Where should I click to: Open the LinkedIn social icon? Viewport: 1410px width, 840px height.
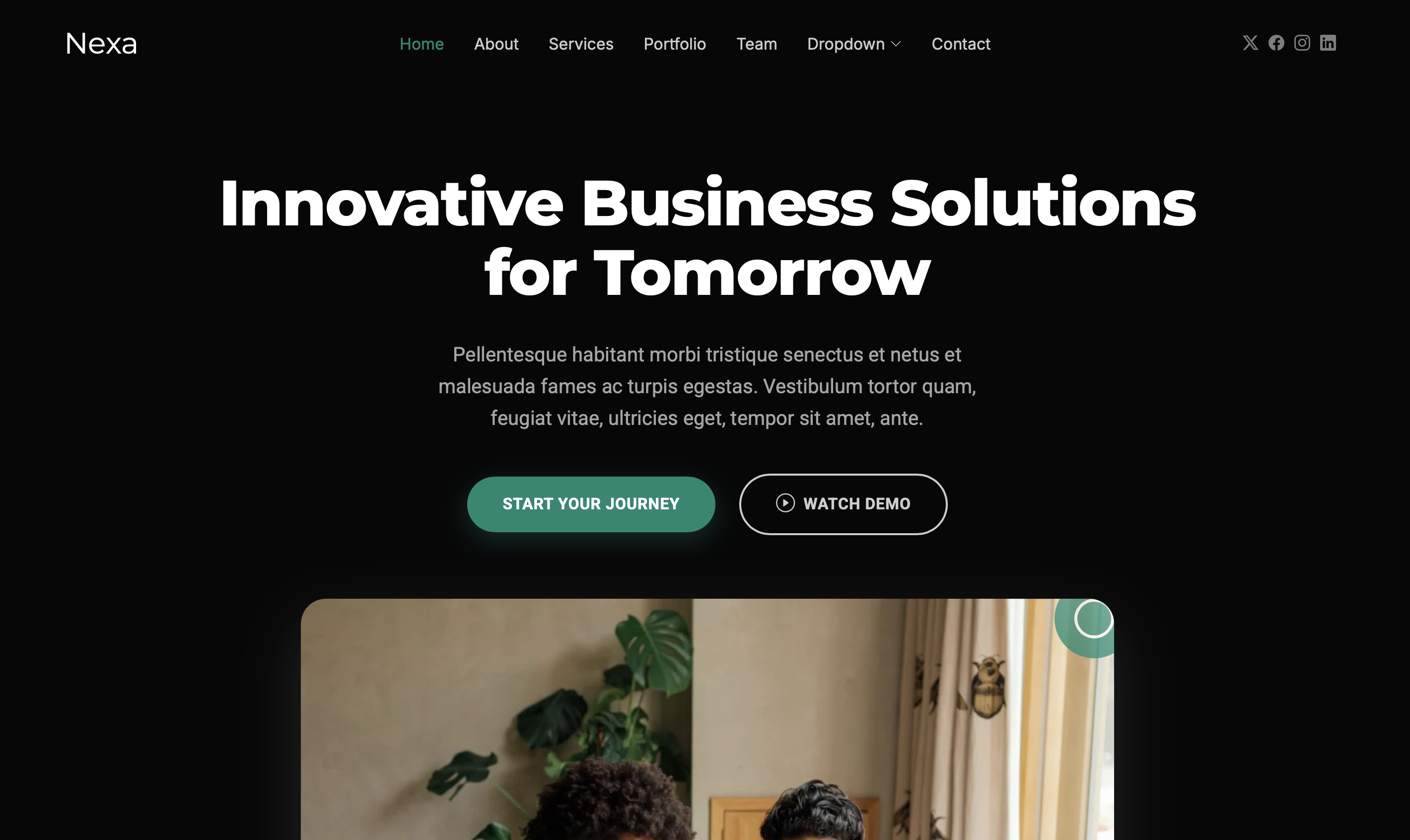tap(1328, 43)
